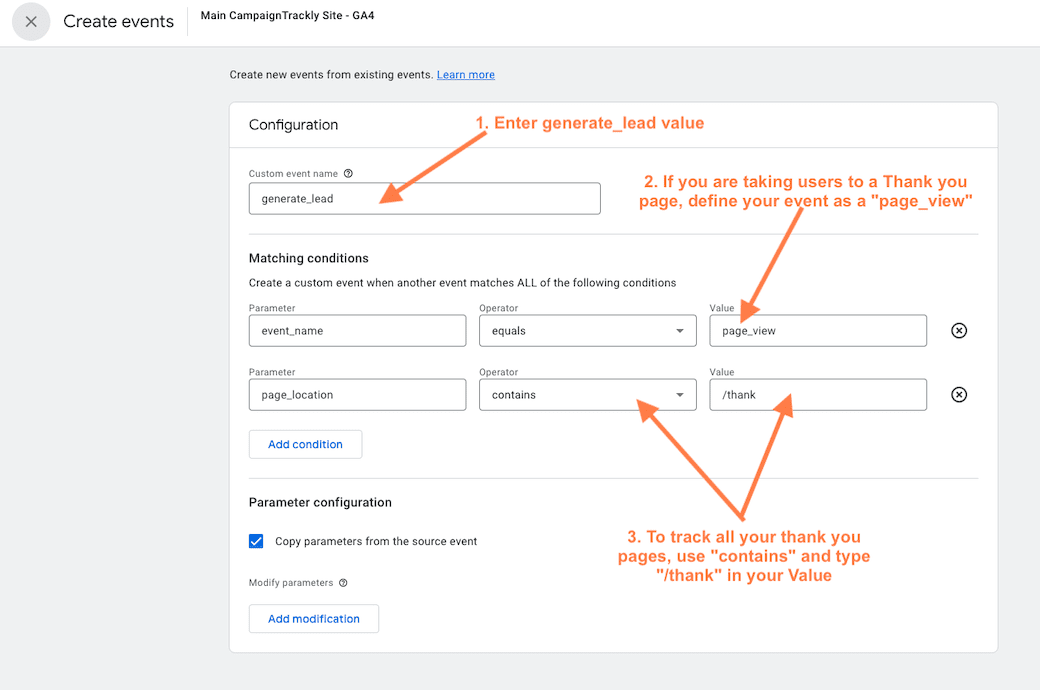The width and height of the screenshot is (1040, 690).
Task: Click the Value field containing /thank
Action: tap(817, 394)
